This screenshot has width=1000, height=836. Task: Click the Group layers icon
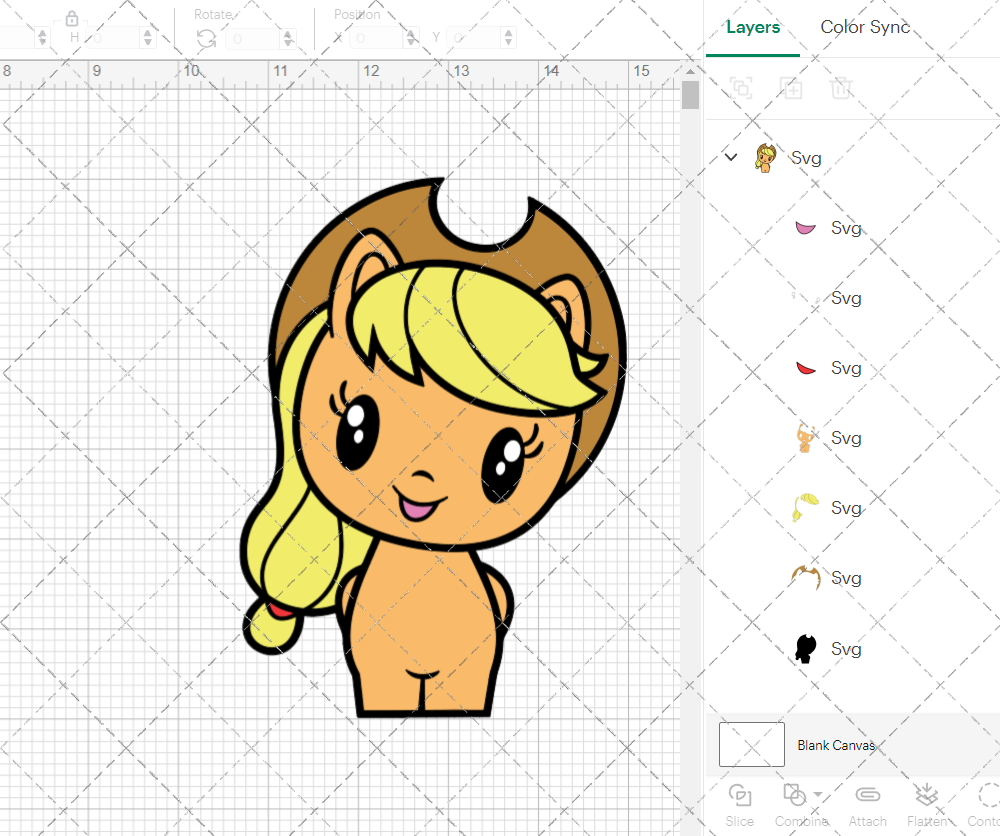click(x=741, y=87)
